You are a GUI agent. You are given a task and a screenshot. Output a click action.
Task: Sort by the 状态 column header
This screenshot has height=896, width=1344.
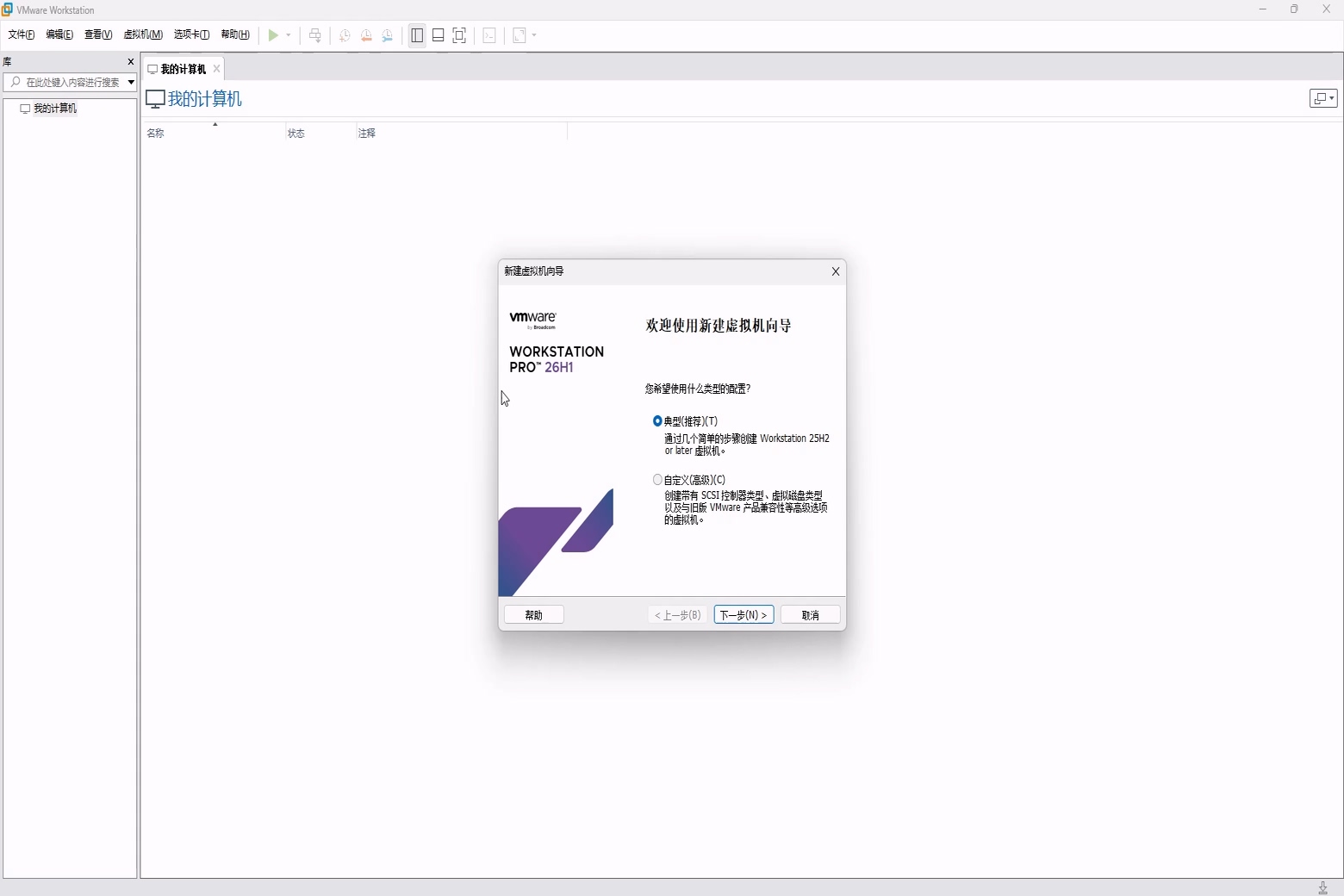[320, 133]
